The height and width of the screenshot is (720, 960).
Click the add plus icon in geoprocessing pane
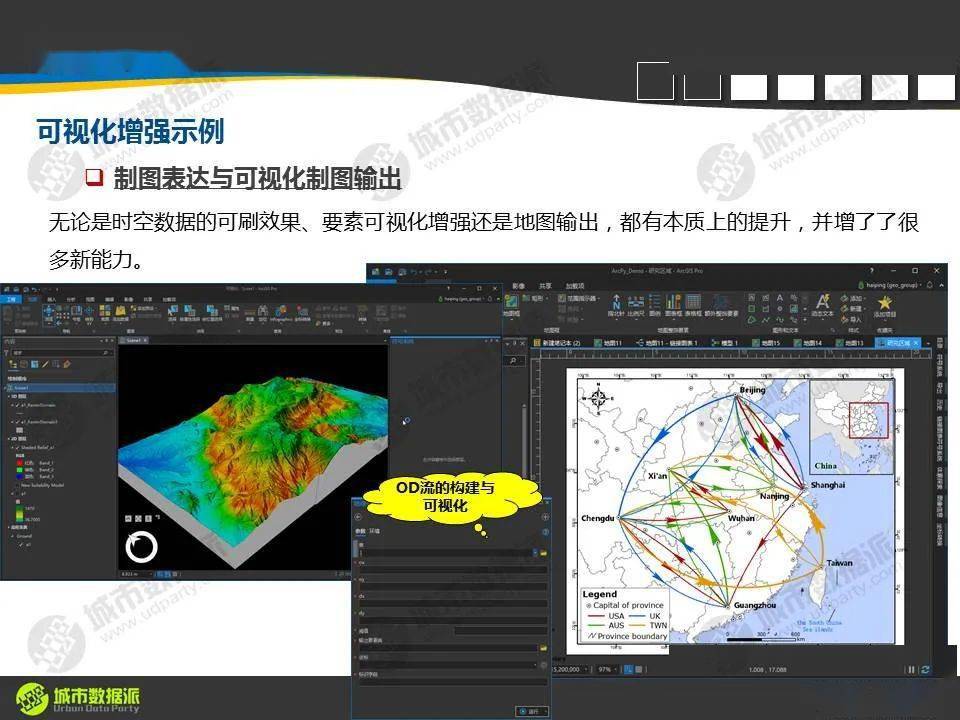pyautogui.click(x=545, y=518)
